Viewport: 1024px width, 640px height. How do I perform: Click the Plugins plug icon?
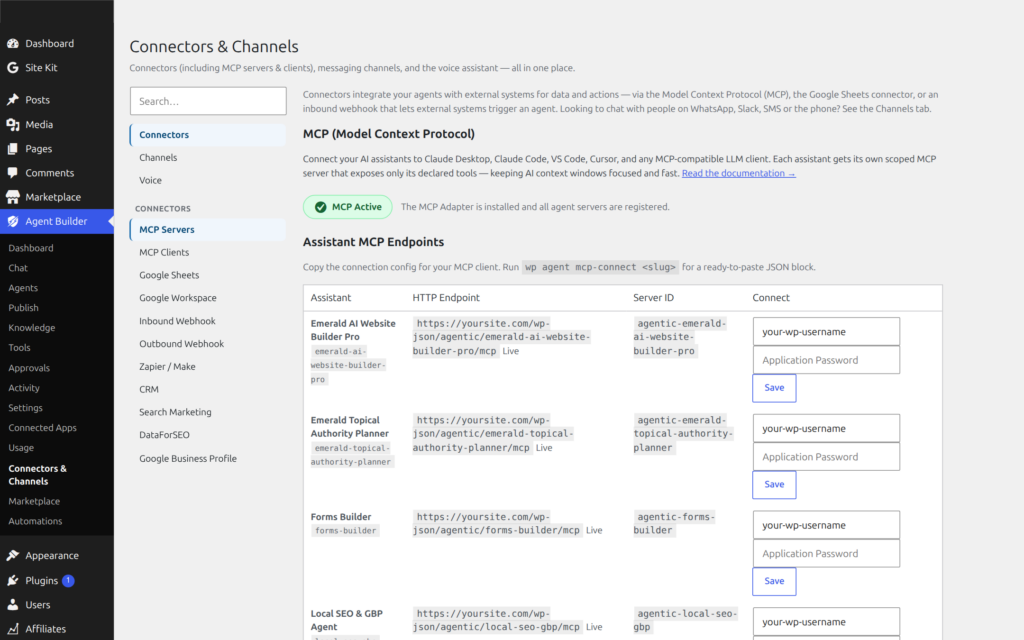12,581
